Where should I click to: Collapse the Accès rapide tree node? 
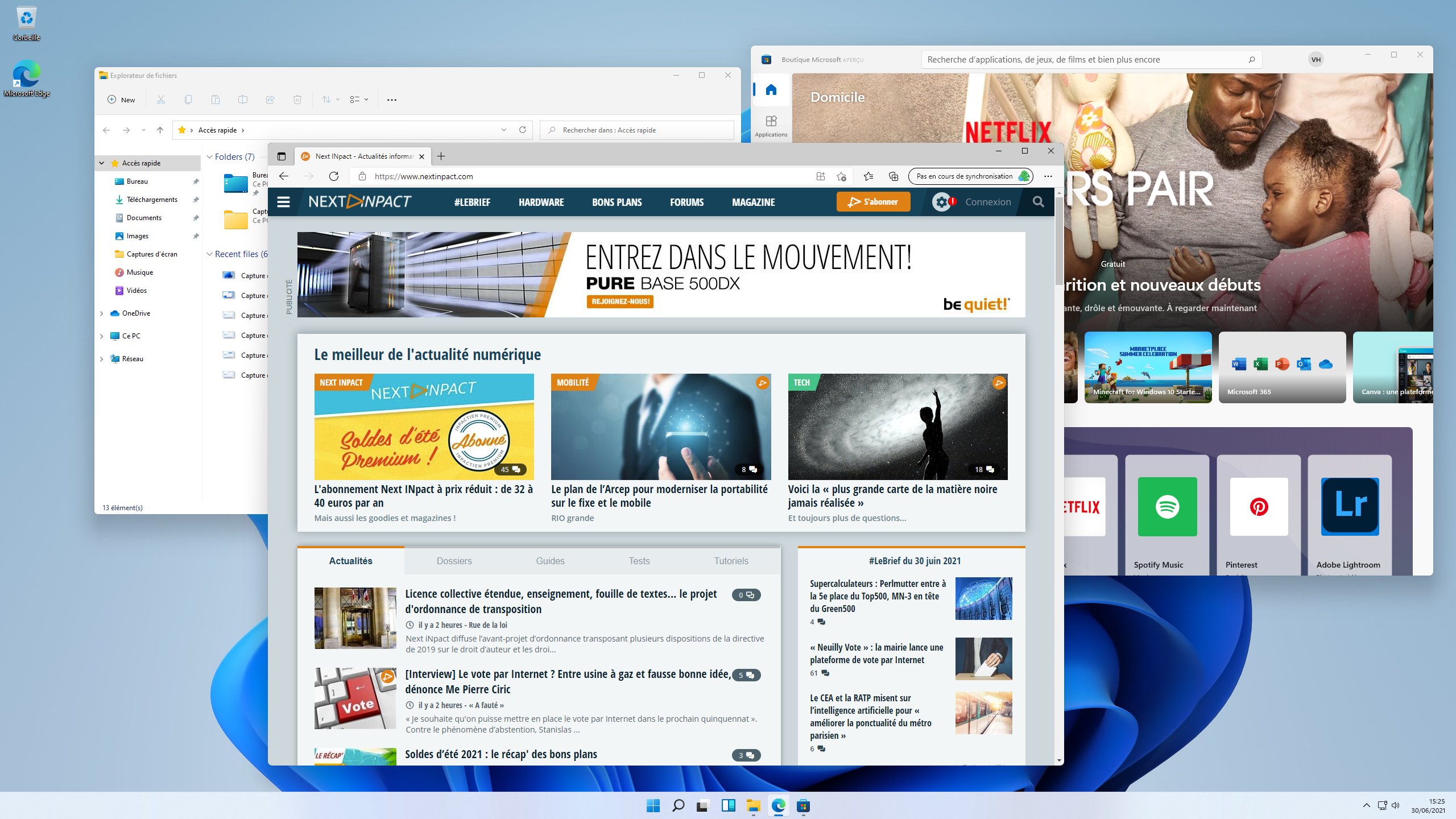[102, 163]
